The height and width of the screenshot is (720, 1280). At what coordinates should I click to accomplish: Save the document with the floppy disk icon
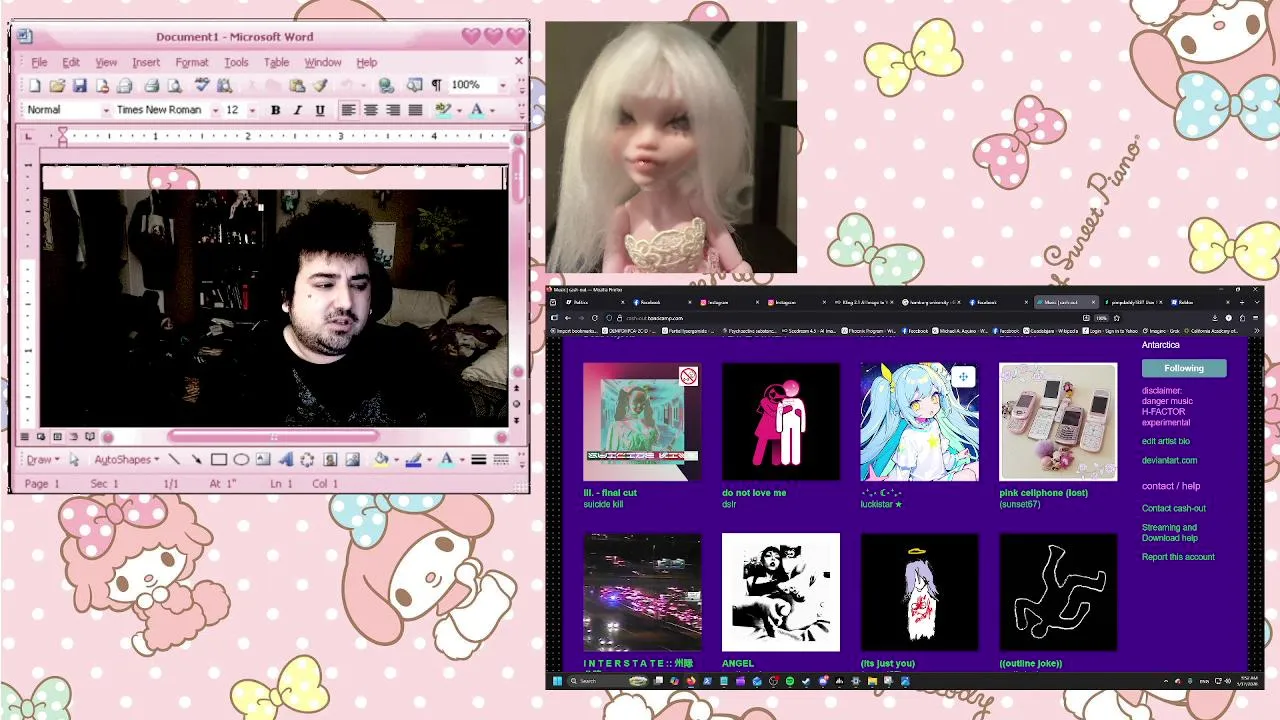click(x=79, y=86)
